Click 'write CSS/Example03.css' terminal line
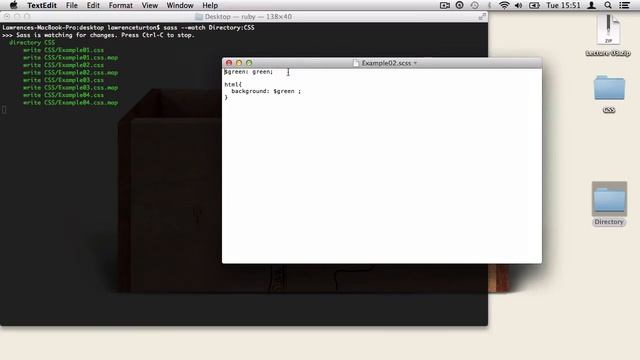The width and height of the screenshot is (640, 360). 63,80
